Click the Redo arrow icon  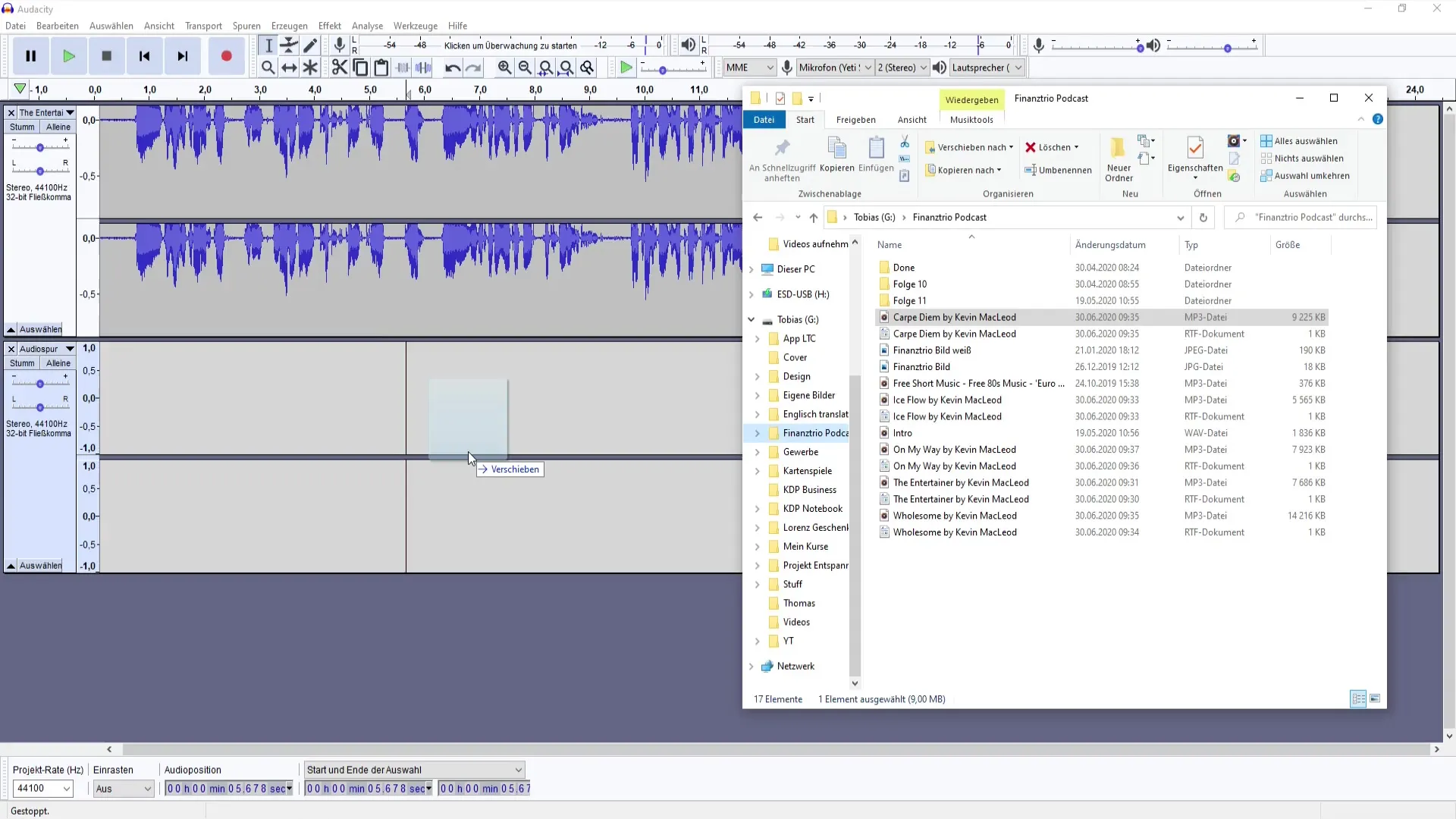pos(473,67)
